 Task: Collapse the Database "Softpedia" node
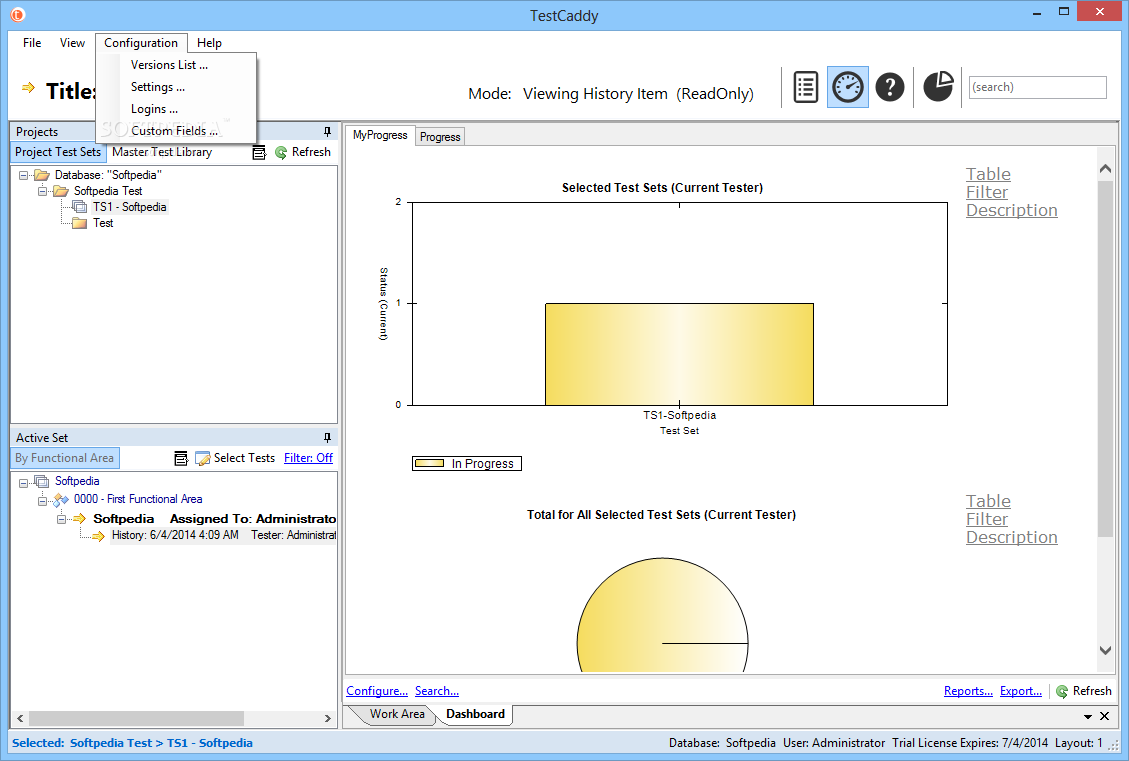click(24, 175)
